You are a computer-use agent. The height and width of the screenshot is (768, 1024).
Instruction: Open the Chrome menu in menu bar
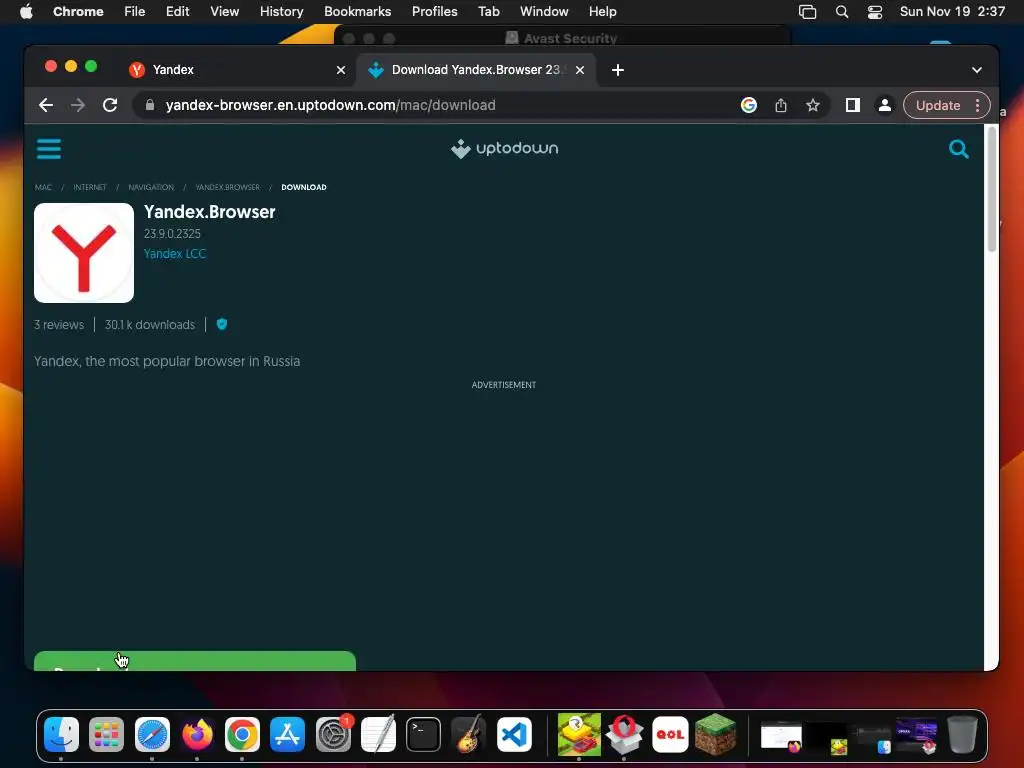pyautogui.click(x=78, y=12)
